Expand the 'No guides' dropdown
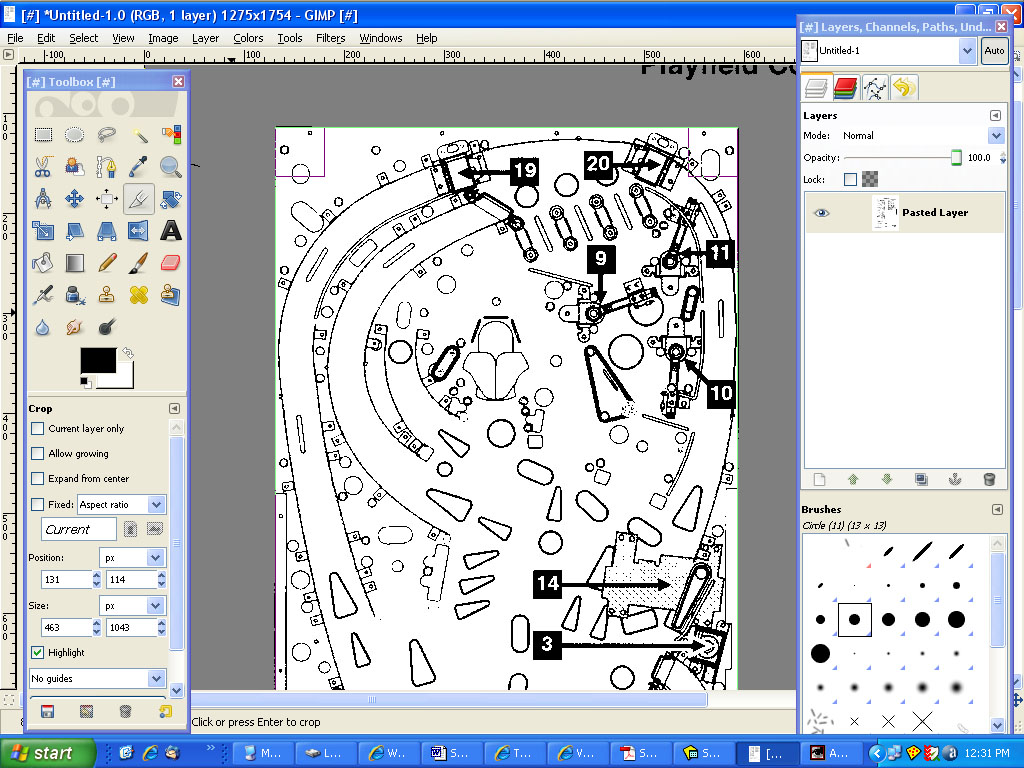 [x=156, y=679]
